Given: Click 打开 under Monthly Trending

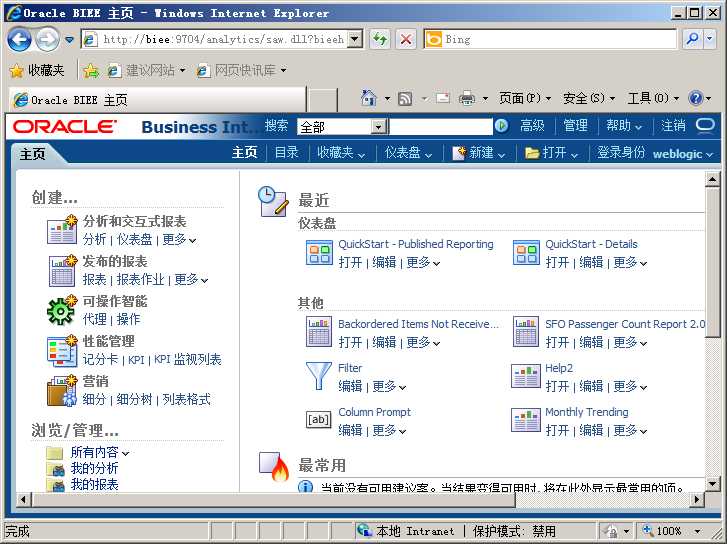Looking at the screenshot, I should click(557, 430).
